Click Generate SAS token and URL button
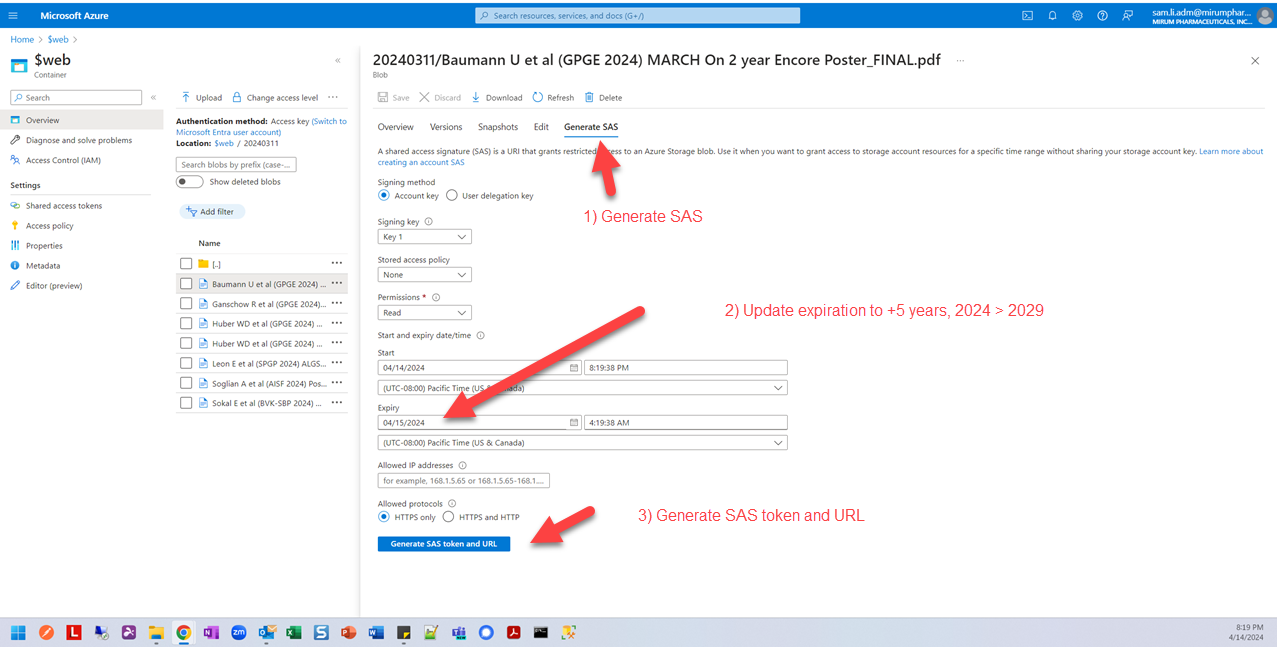The image size is (1277, 647). [444, 544]
